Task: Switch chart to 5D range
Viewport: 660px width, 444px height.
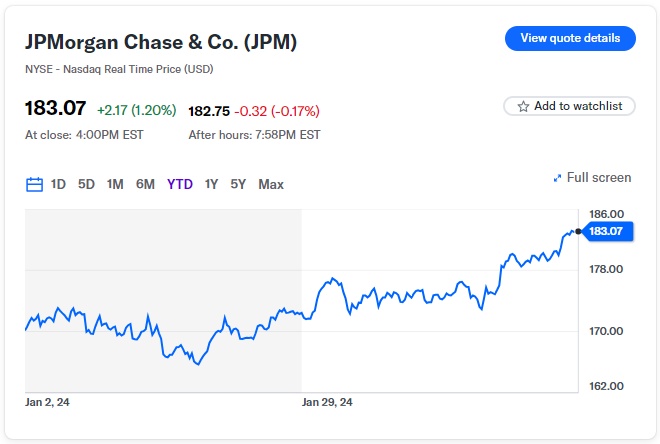Action: 86,184
